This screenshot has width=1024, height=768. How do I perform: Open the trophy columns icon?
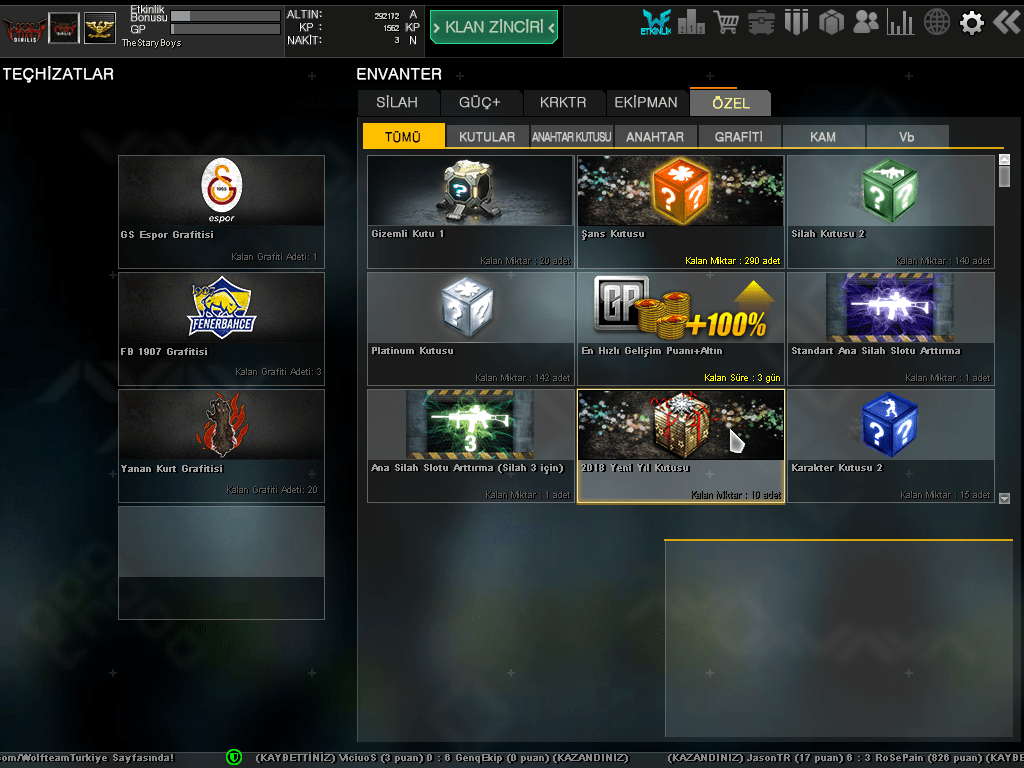pos(796,22)
